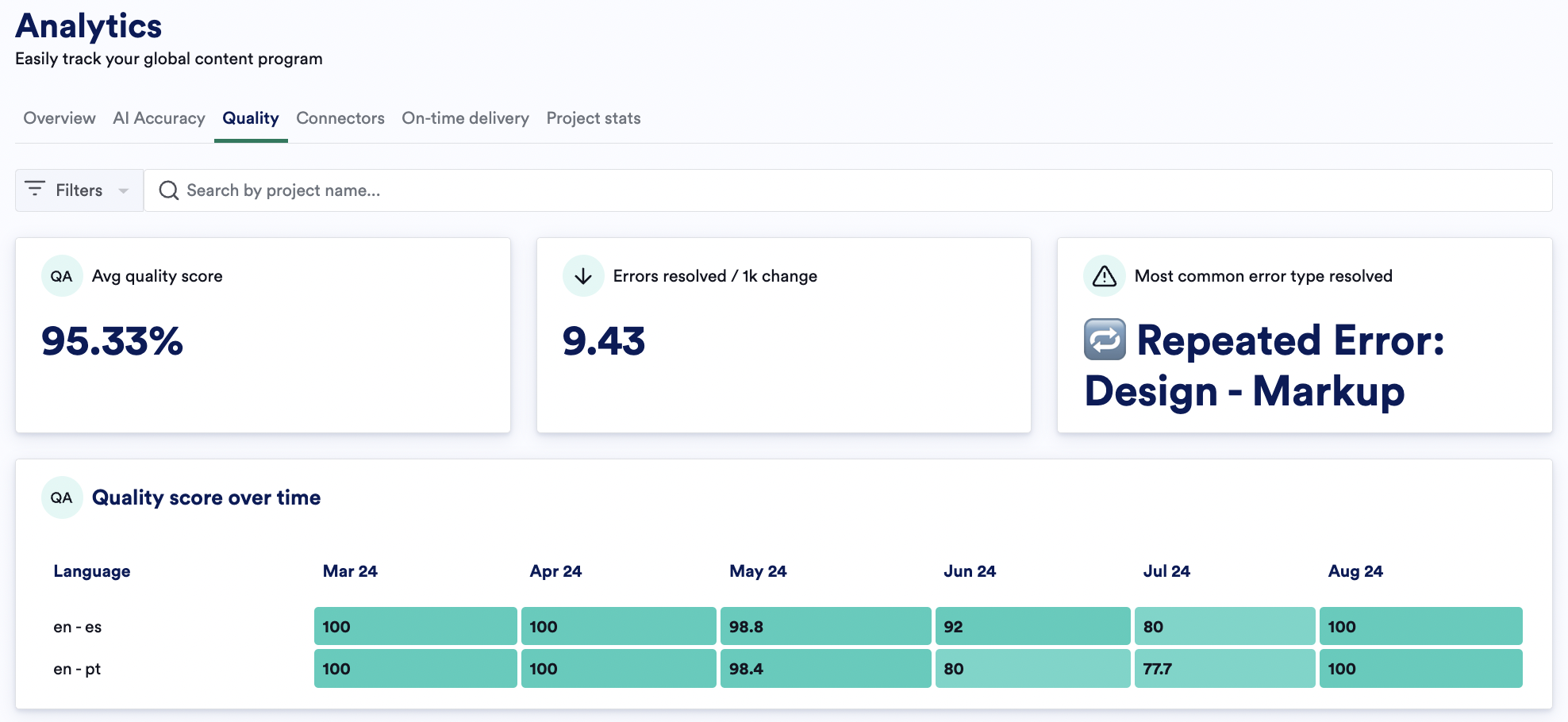Click Repeated Error: Design - Markup text
The width and height of the screenshot is (1568, 722).
[1265, 366]
